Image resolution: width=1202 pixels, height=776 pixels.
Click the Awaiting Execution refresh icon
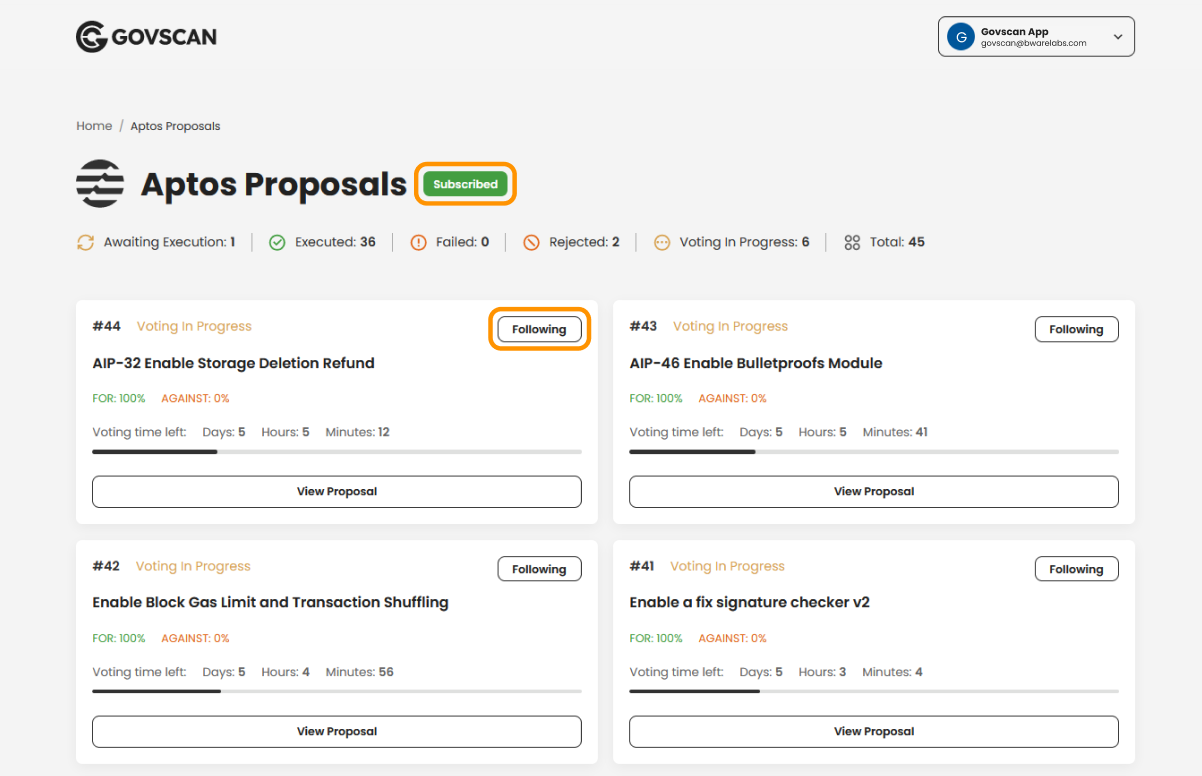(85, 242)
